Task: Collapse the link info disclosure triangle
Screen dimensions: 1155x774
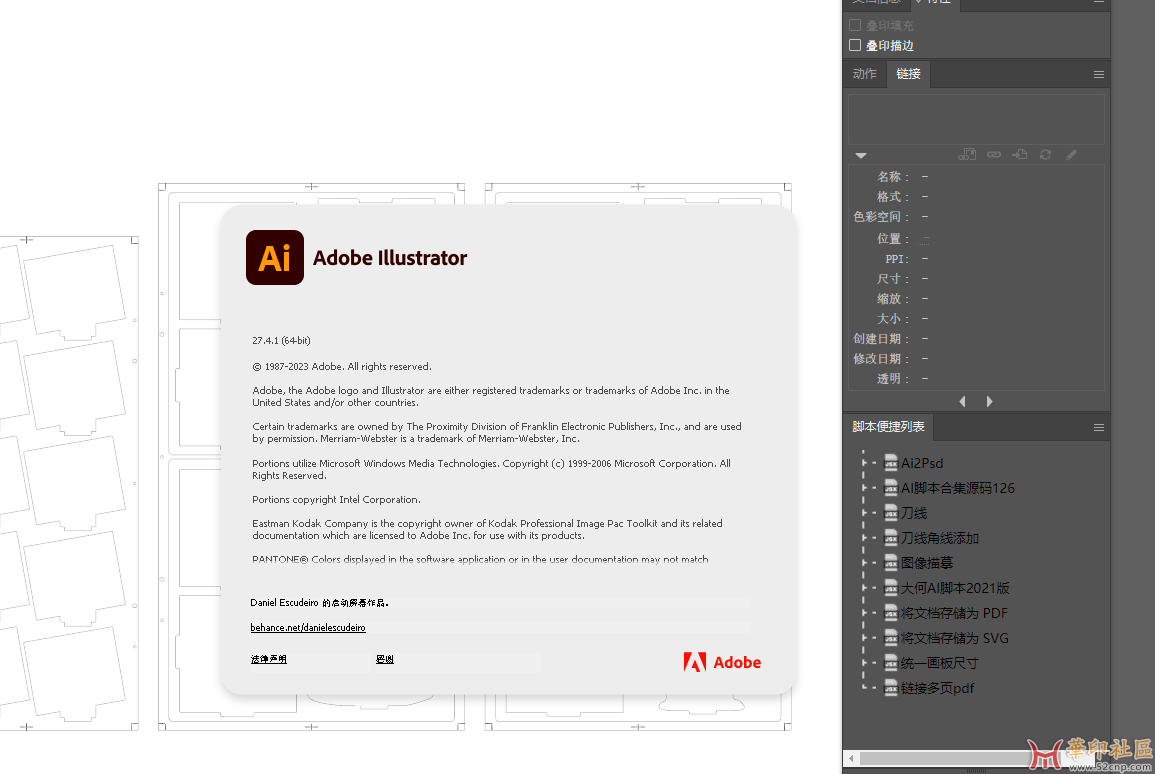Action: point(860,155)
